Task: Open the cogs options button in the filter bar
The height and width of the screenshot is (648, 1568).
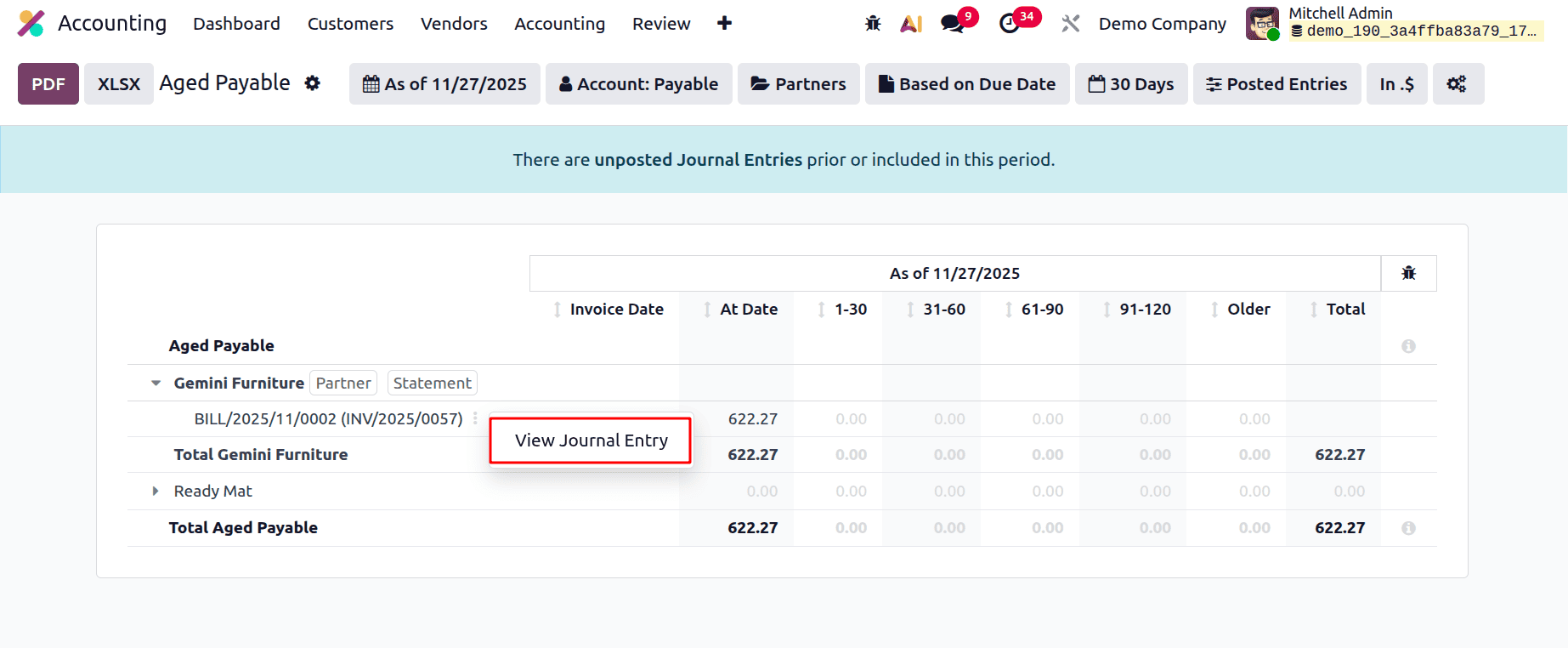Action: pos(1458,83)
